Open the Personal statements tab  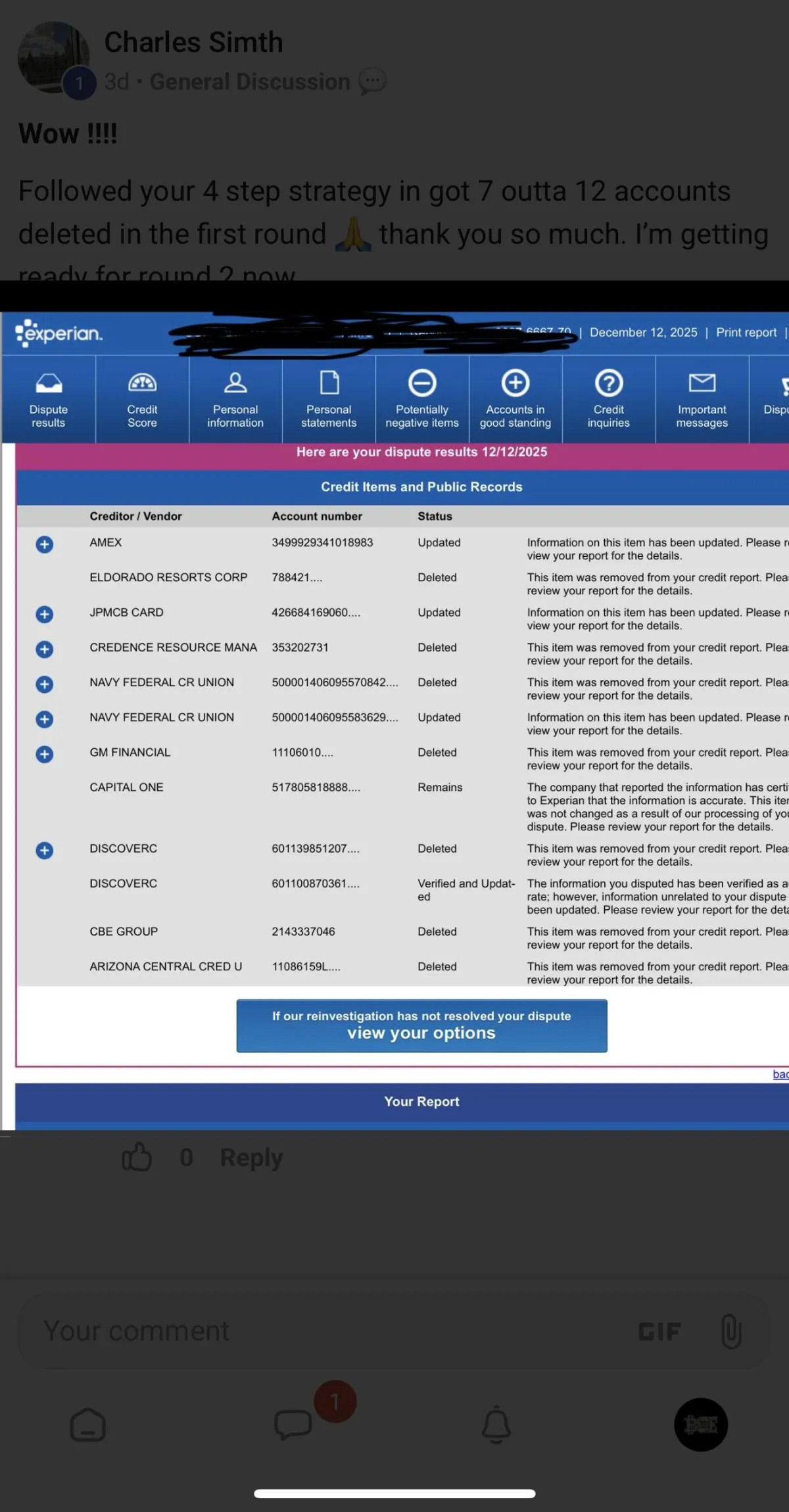point(329,399)
